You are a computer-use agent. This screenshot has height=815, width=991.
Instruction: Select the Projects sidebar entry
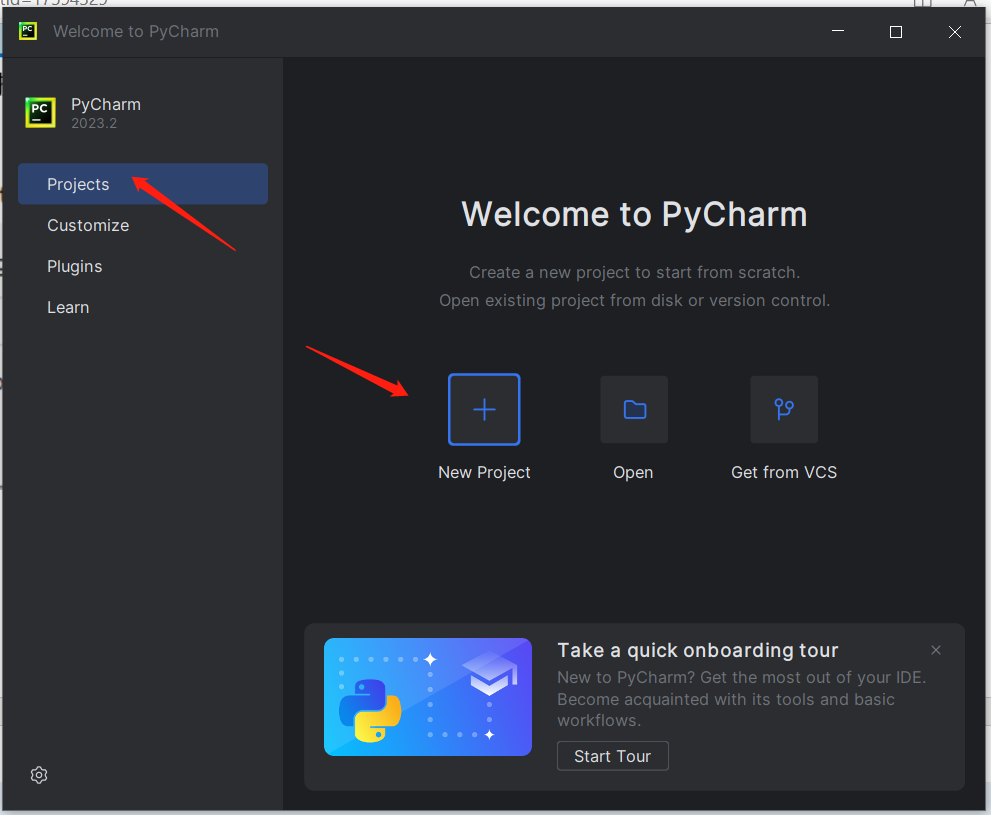pos(78,184)
